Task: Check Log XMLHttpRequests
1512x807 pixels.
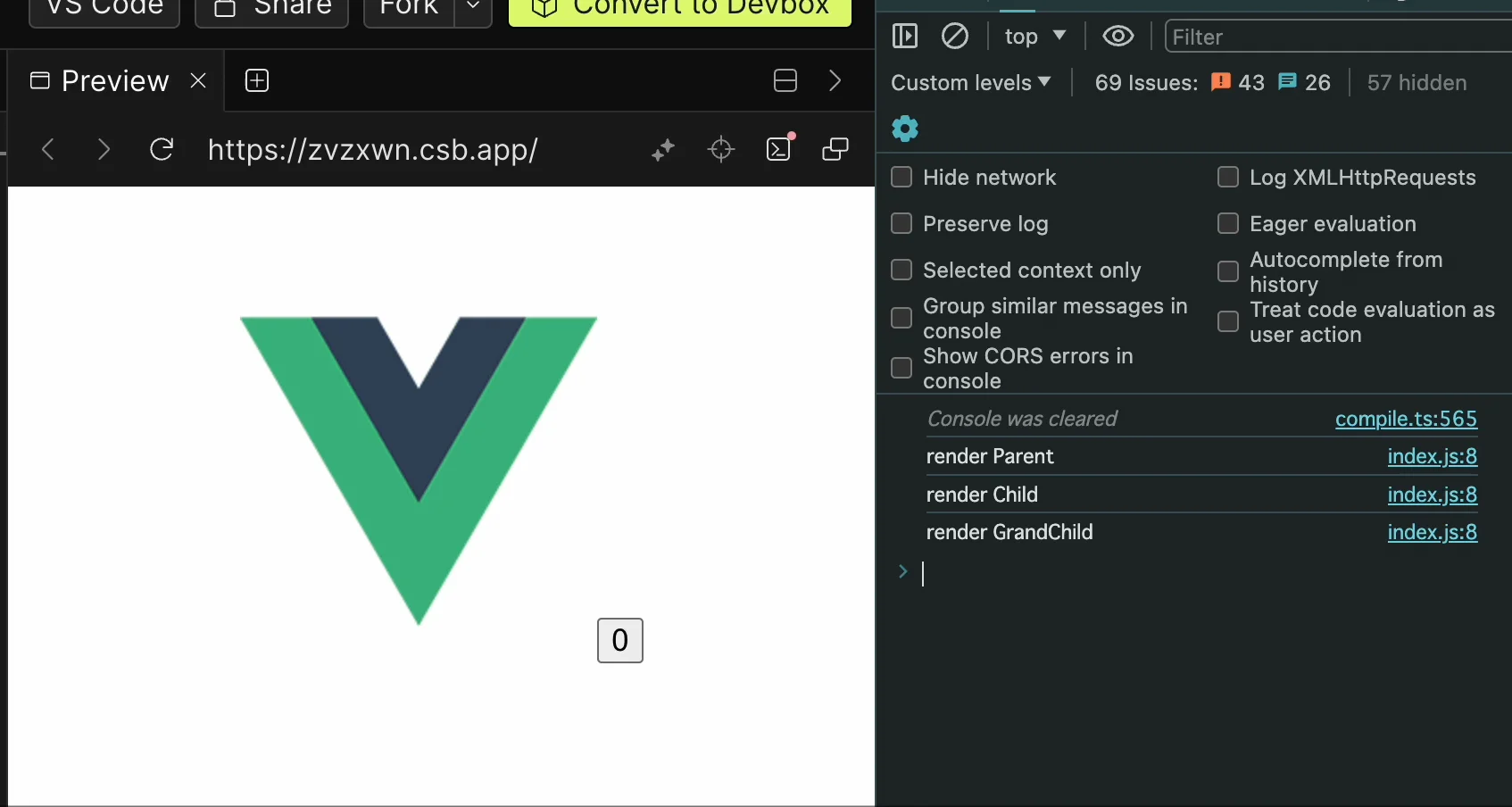Action: [1228, 177]
